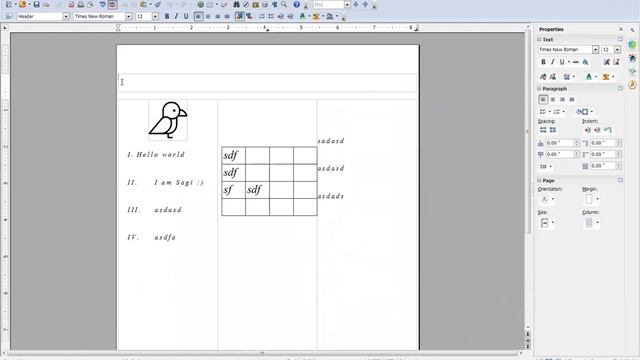The height and width of the screenshot is (360, 640).
Task: Collapse the Paragraph section in Properties
Action: pyautogui.click(x=539, y=89)
